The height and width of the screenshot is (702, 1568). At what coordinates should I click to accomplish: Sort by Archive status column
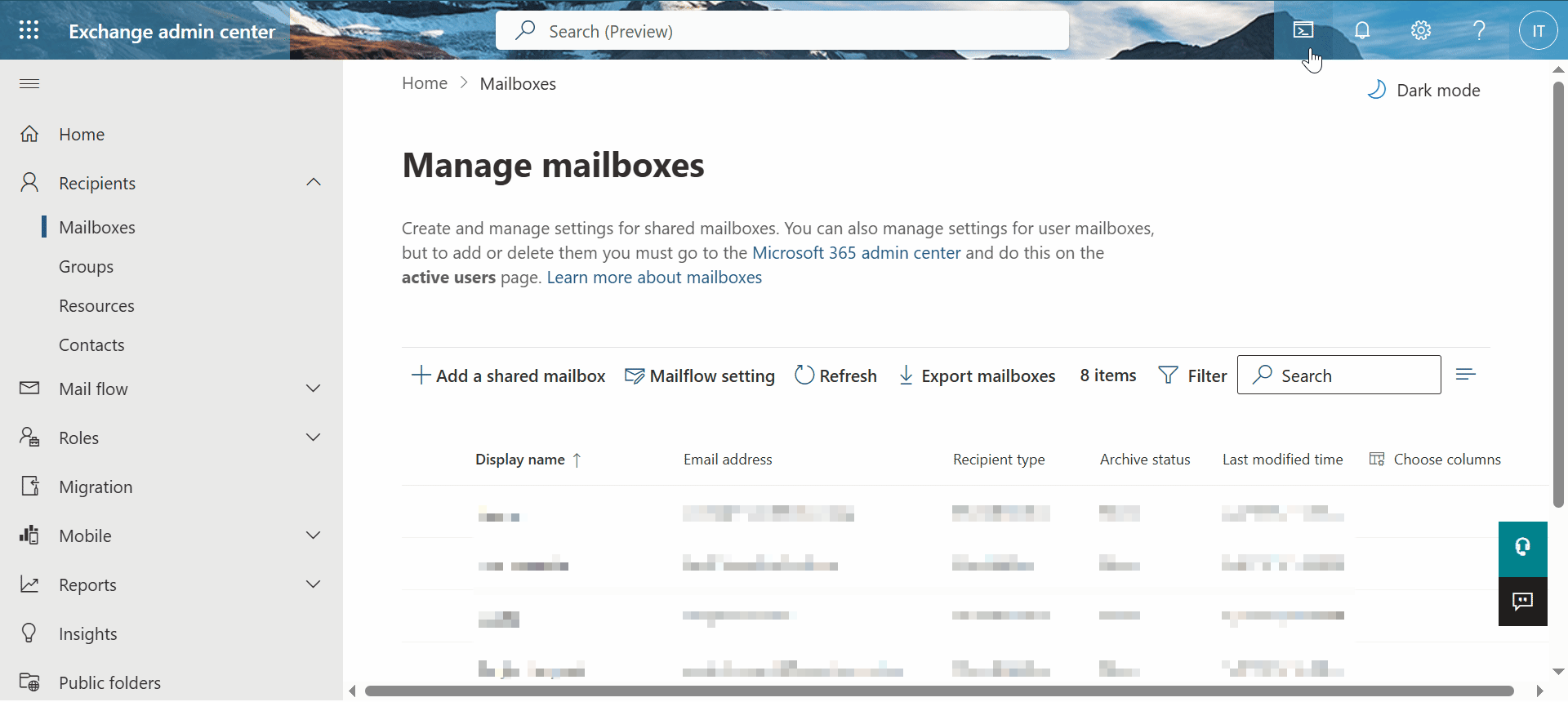click(x=1145, y=460)
